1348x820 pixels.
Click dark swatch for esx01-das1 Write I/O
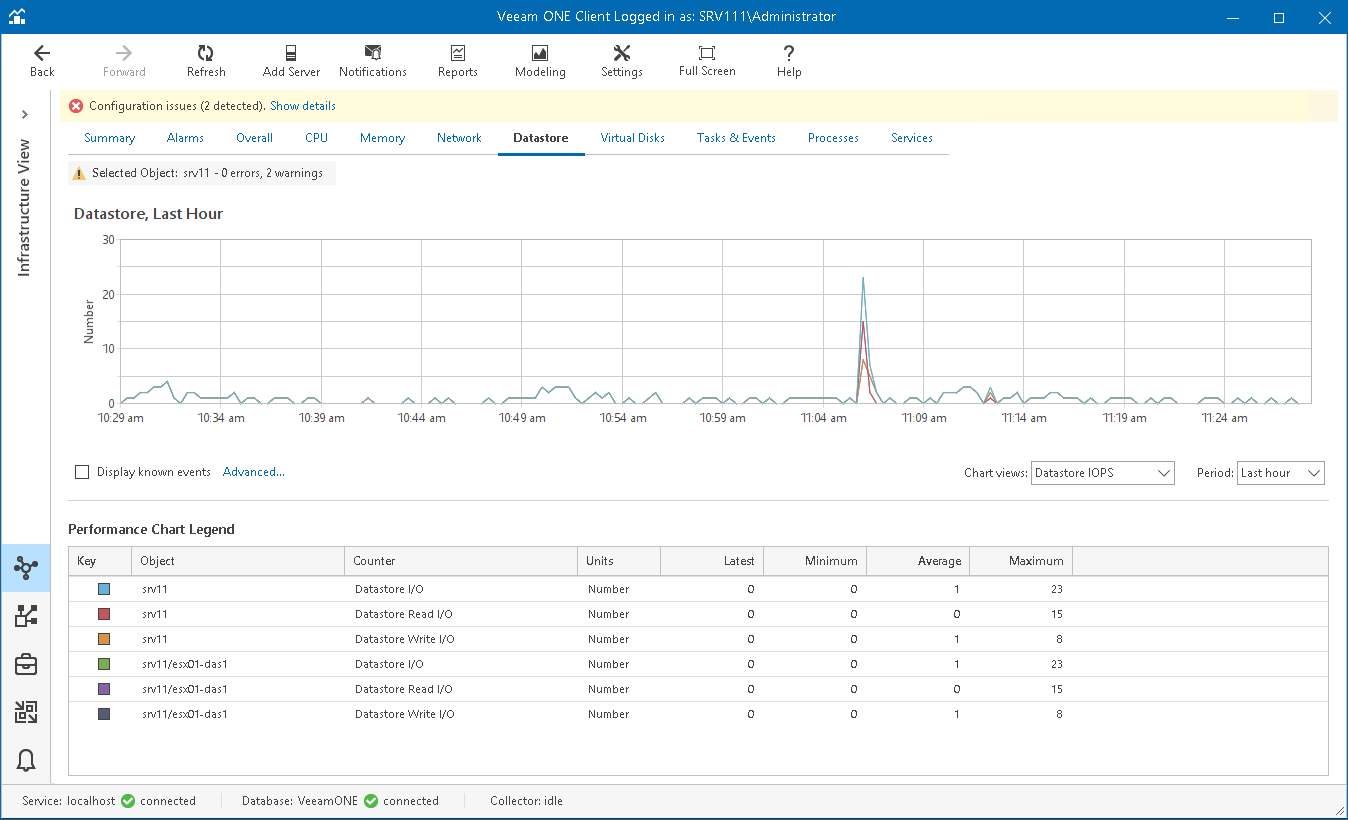[x=104, y=714]
